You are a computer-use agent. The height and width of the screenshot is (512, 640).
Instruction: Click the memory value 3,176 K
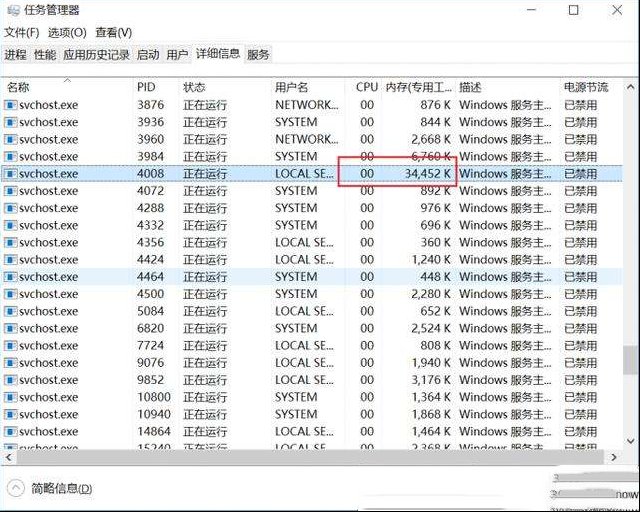[x=431, y=380]
